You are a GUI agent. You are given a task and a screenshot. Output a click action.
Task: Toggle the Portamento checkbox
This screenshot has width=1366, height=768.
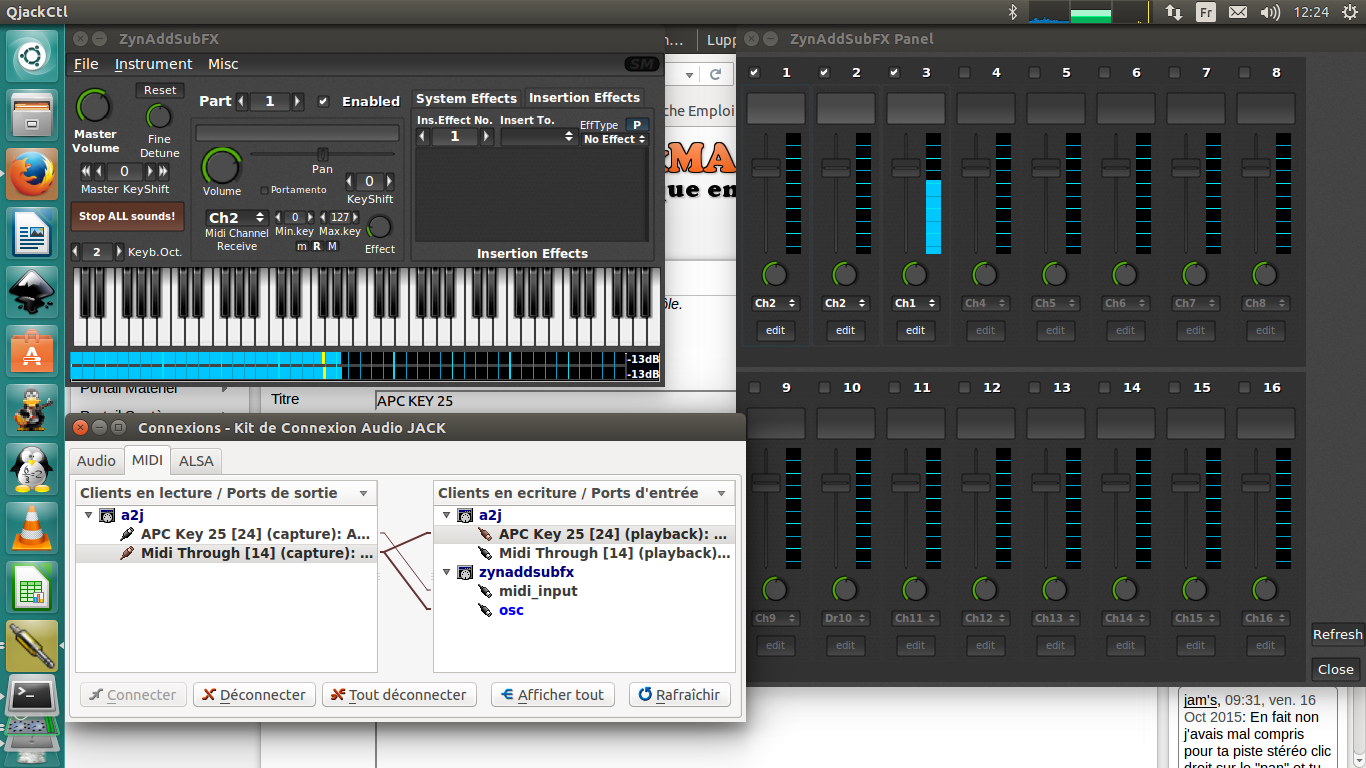(x=264, y=190)
